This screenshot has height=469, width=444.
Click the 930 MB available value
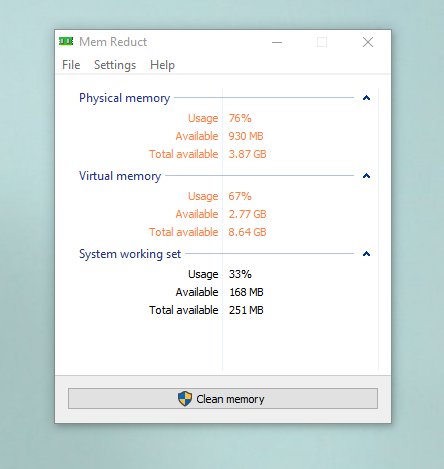(246, 136)
